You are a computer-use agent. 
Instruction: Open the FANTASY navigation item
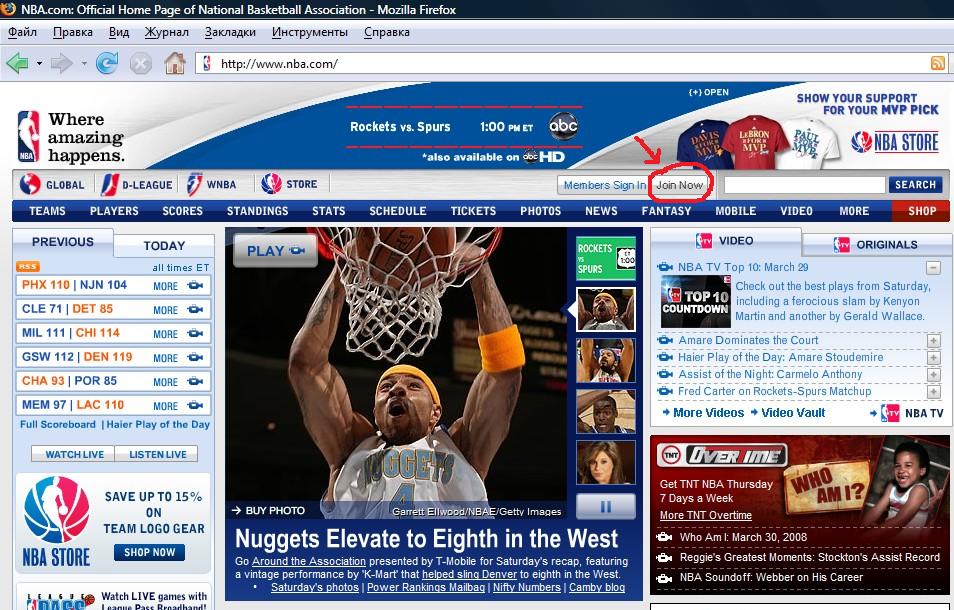[x=666, y=211]
